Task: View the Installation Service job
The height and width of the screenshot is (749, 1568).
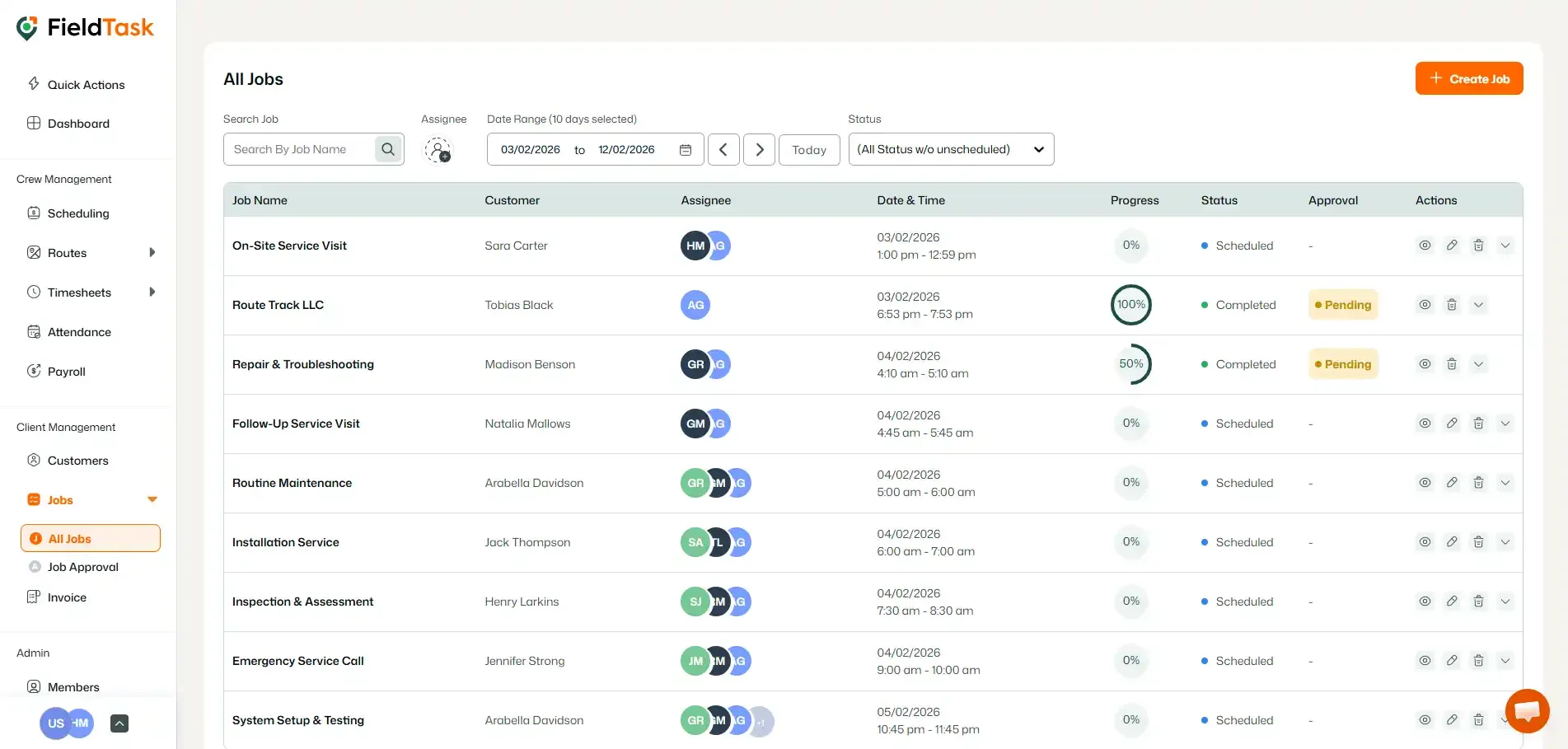Action: tap(1425, 542)
